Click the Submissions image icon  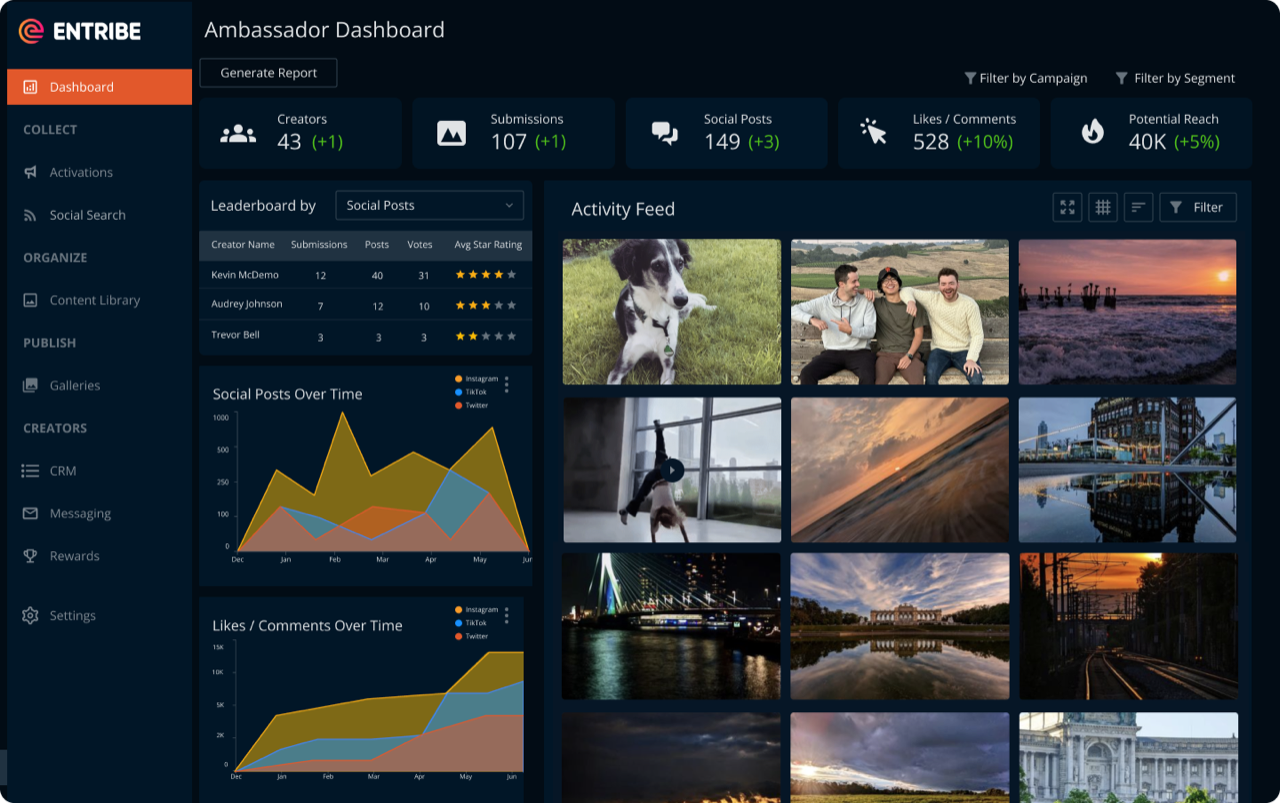pos(451,133)
